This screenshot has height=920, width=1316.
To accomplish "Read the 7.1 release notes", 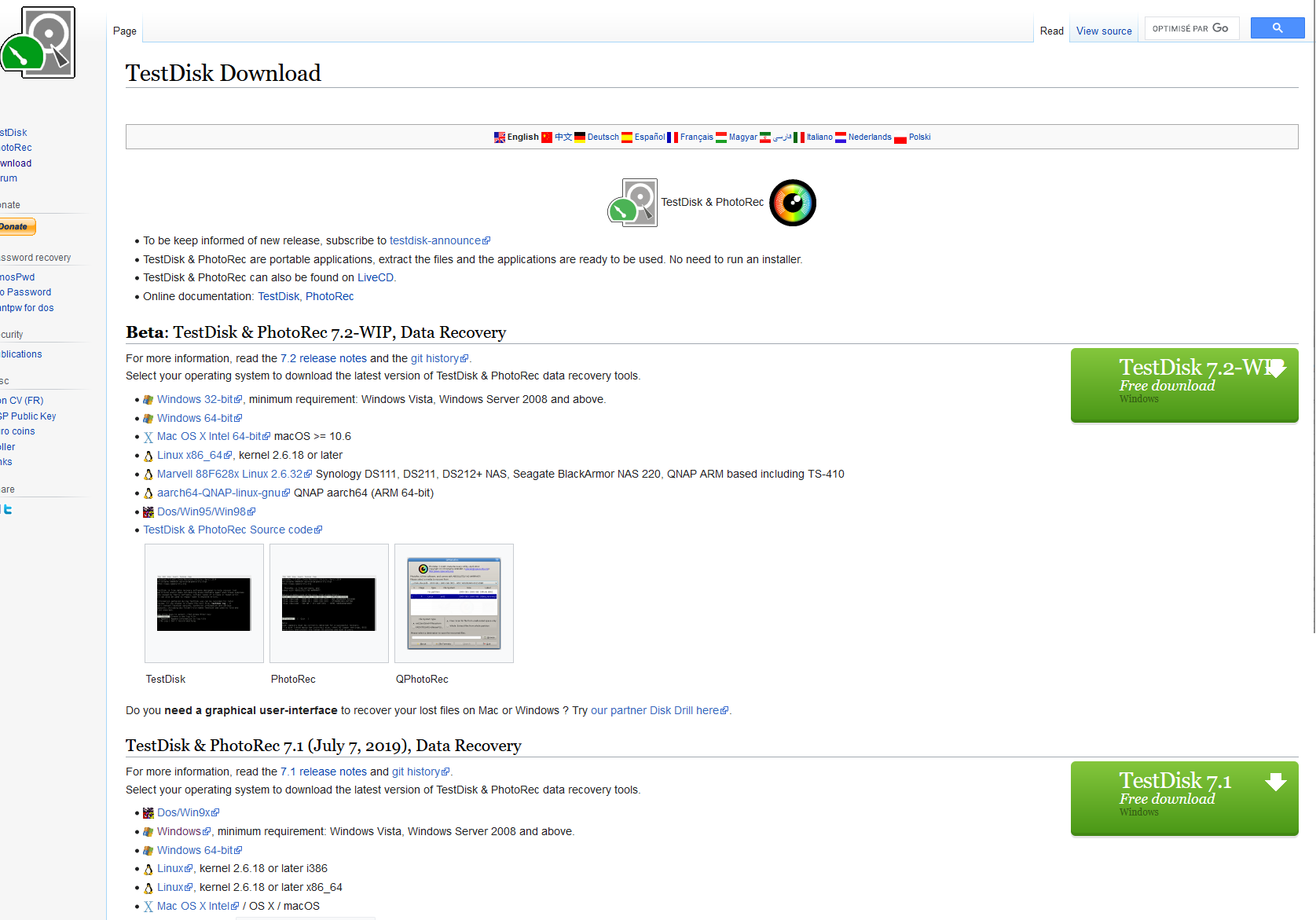I will click(324, 772).
